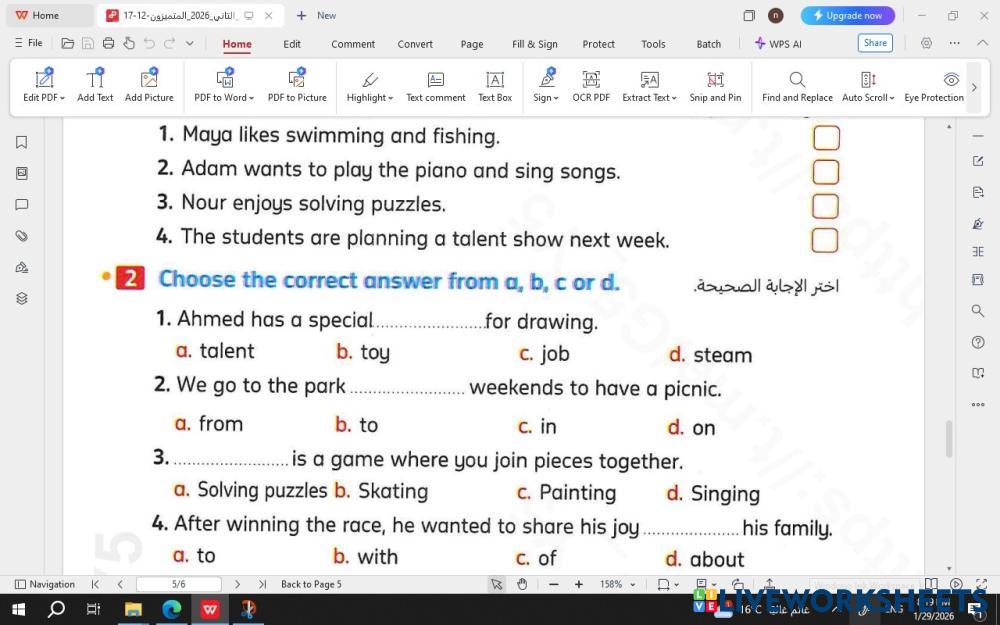The width and height of the screenshot is (1000, 625).
Task: Click the vertical scrollbar thumb
Action: 949,438
